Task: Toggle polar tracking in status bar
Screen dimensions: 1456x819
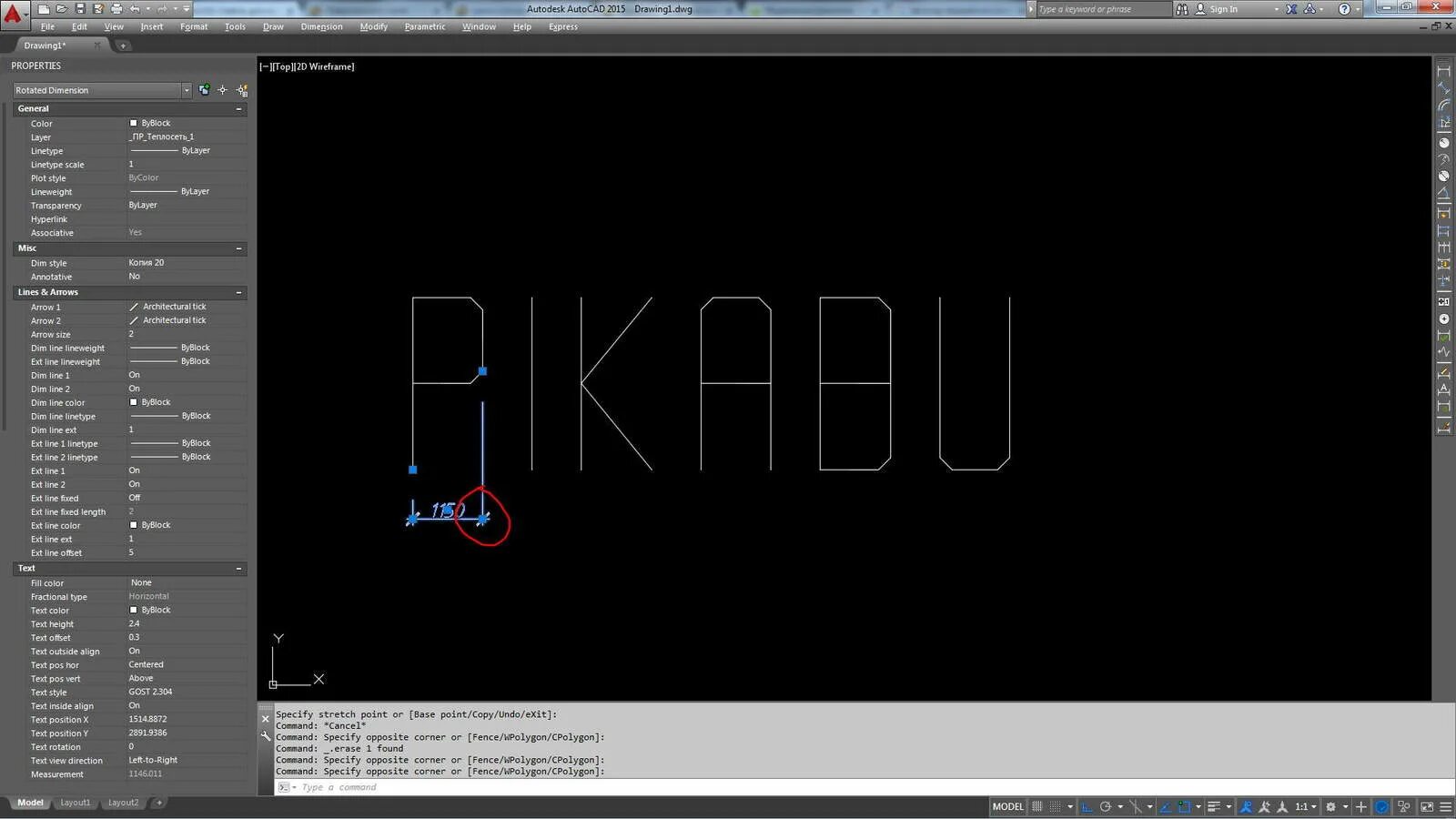Action: pos(1106,806)
